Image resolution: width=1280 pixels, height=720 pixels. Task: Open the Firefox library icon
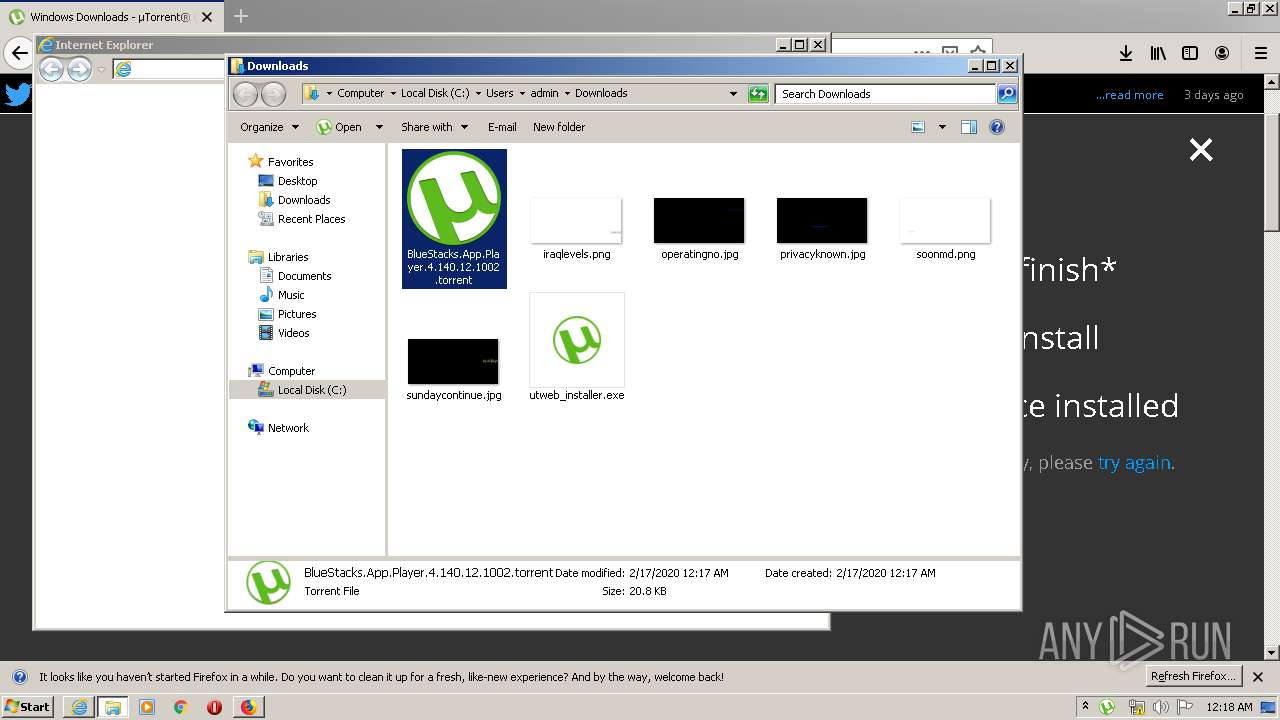click(1158, 53)
